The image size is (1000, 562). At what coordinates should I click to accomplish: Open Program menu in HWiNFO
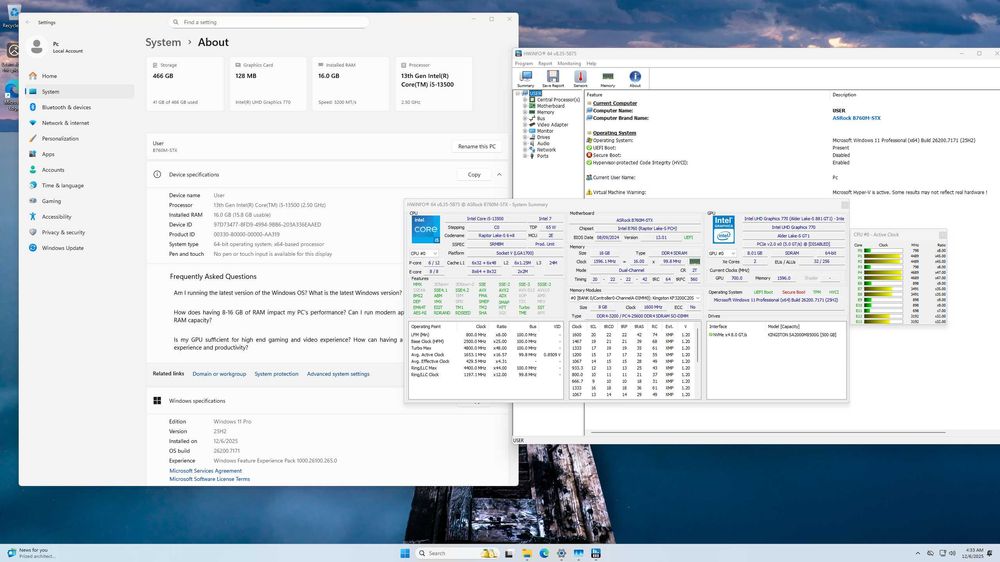[x=524, y=63]
